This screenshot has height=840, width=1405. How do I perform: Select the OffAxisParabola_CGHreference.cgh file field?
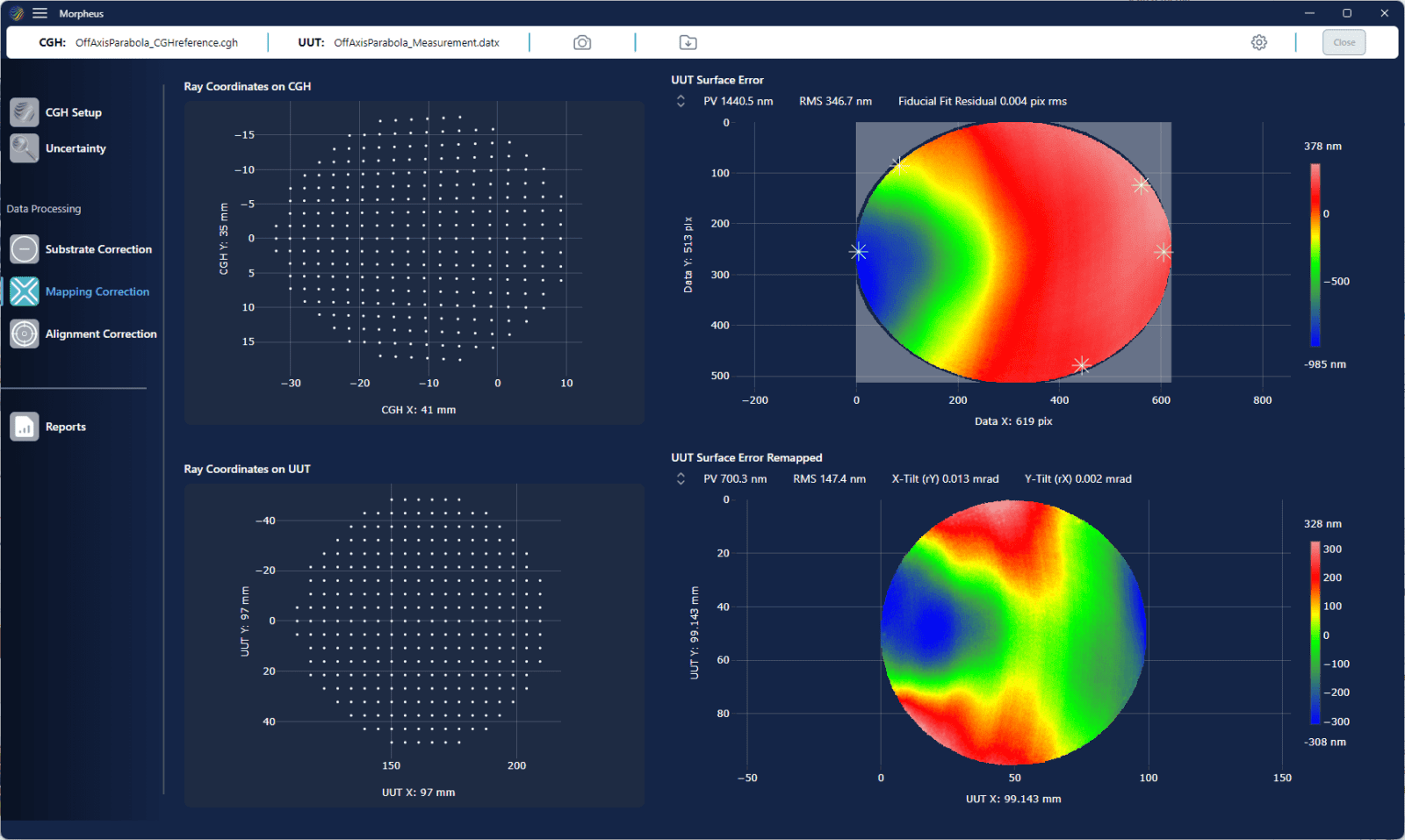(x=156, y=41)
